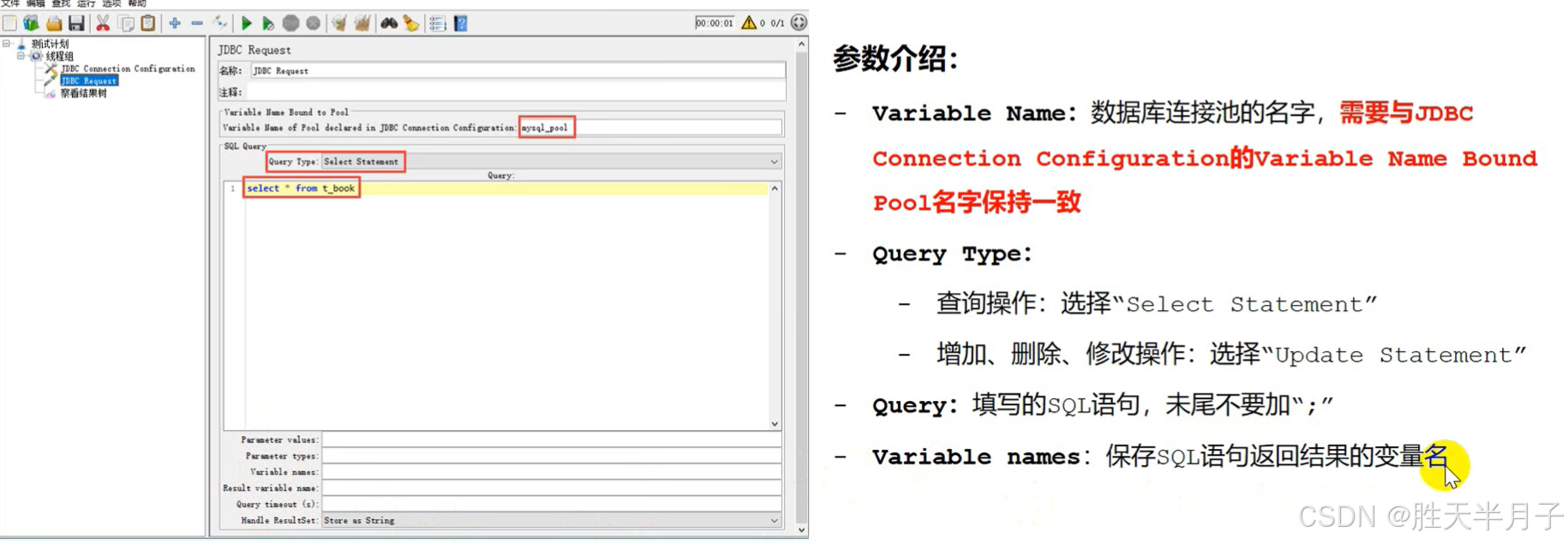The width and height of the screenshot is (1568, 544).
Task: Cut selection with the scissors icon
Action: click(x=103, y=23)
